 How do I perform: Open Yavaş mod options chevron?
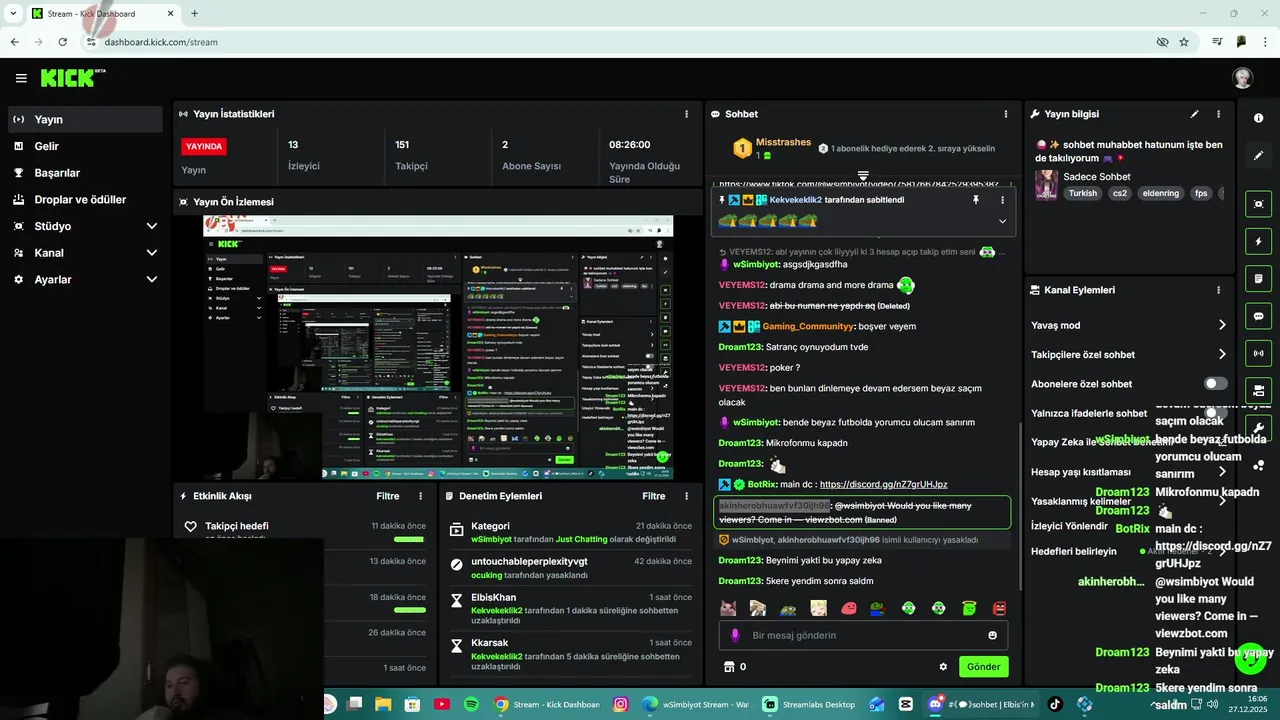pos(1222,325)
